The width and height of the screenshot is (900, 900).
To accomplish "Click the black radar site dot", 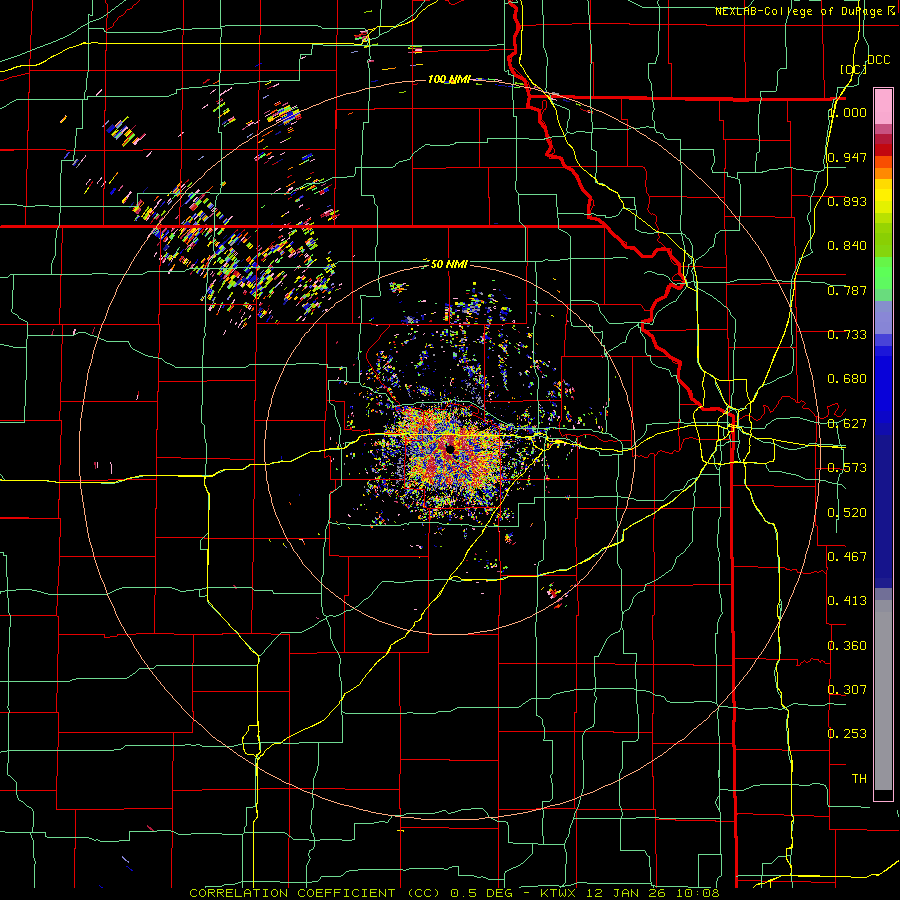I will (x=450, y=449).
